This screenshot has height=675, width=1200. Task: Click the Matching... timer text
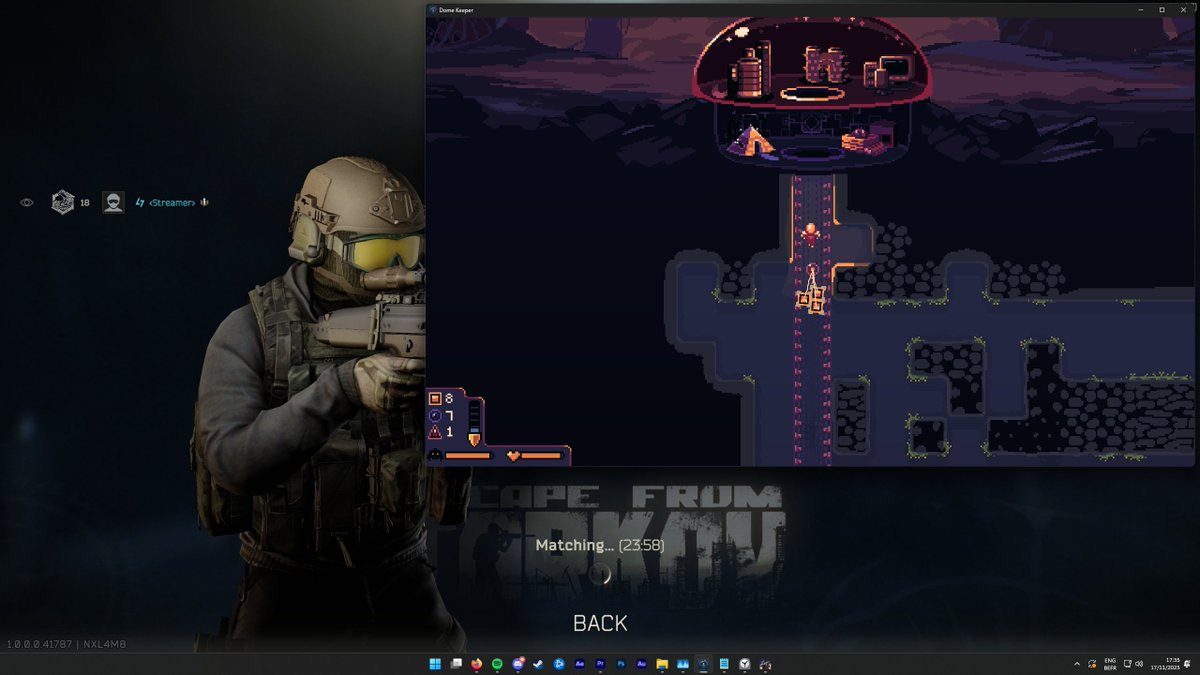pos(600,545)
